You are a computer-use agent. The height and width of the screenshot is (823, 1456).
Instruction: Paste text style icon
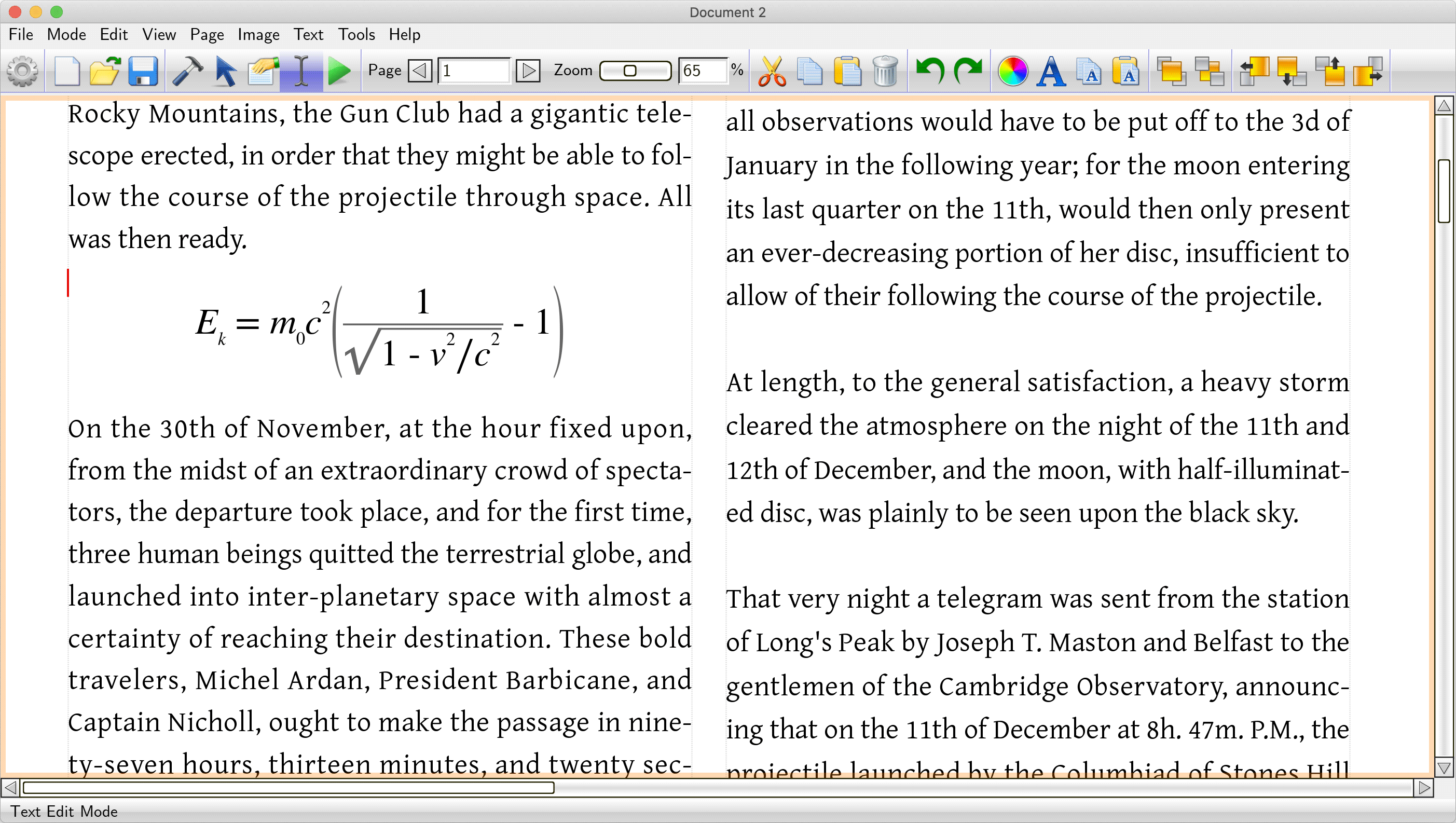click(1126, 71)
